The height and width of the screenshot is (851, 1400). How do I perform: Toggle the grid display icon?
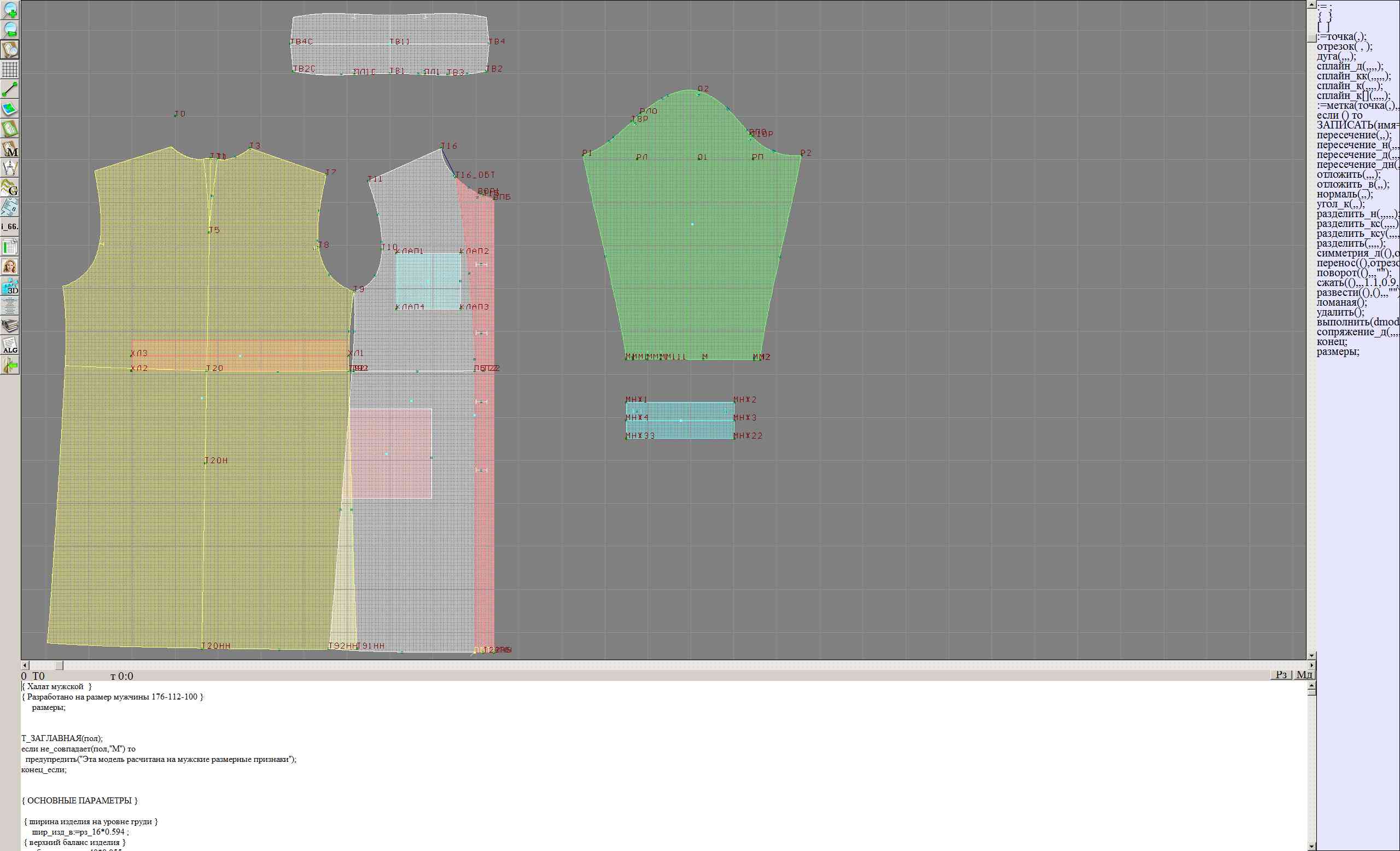[10, 69]
